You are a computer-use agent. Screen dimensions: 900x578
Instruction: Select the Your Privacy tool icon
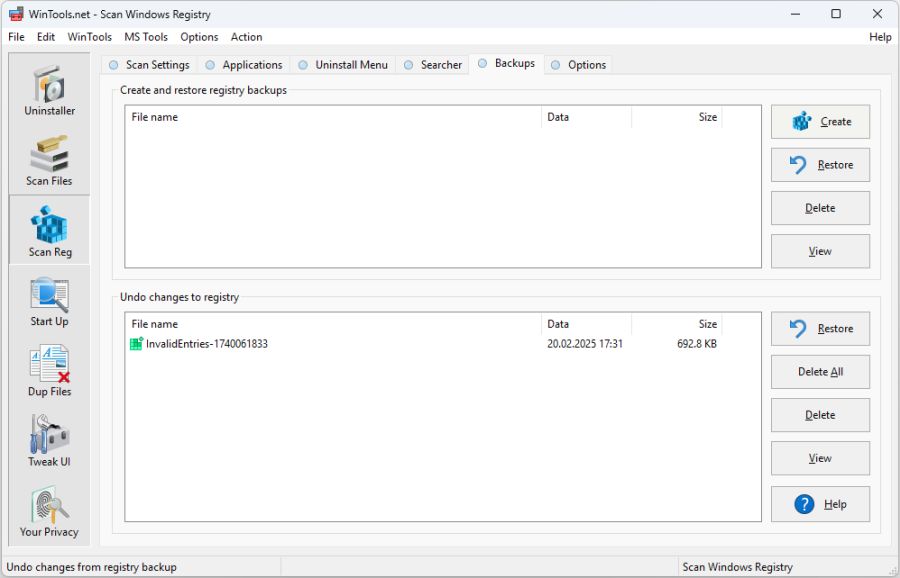pyautogui.click(x=48, y=509)
